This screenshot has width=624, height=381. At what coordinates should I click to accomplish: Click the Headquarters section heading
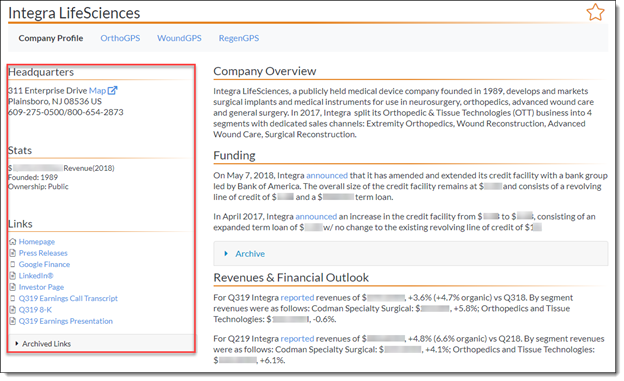41,72
